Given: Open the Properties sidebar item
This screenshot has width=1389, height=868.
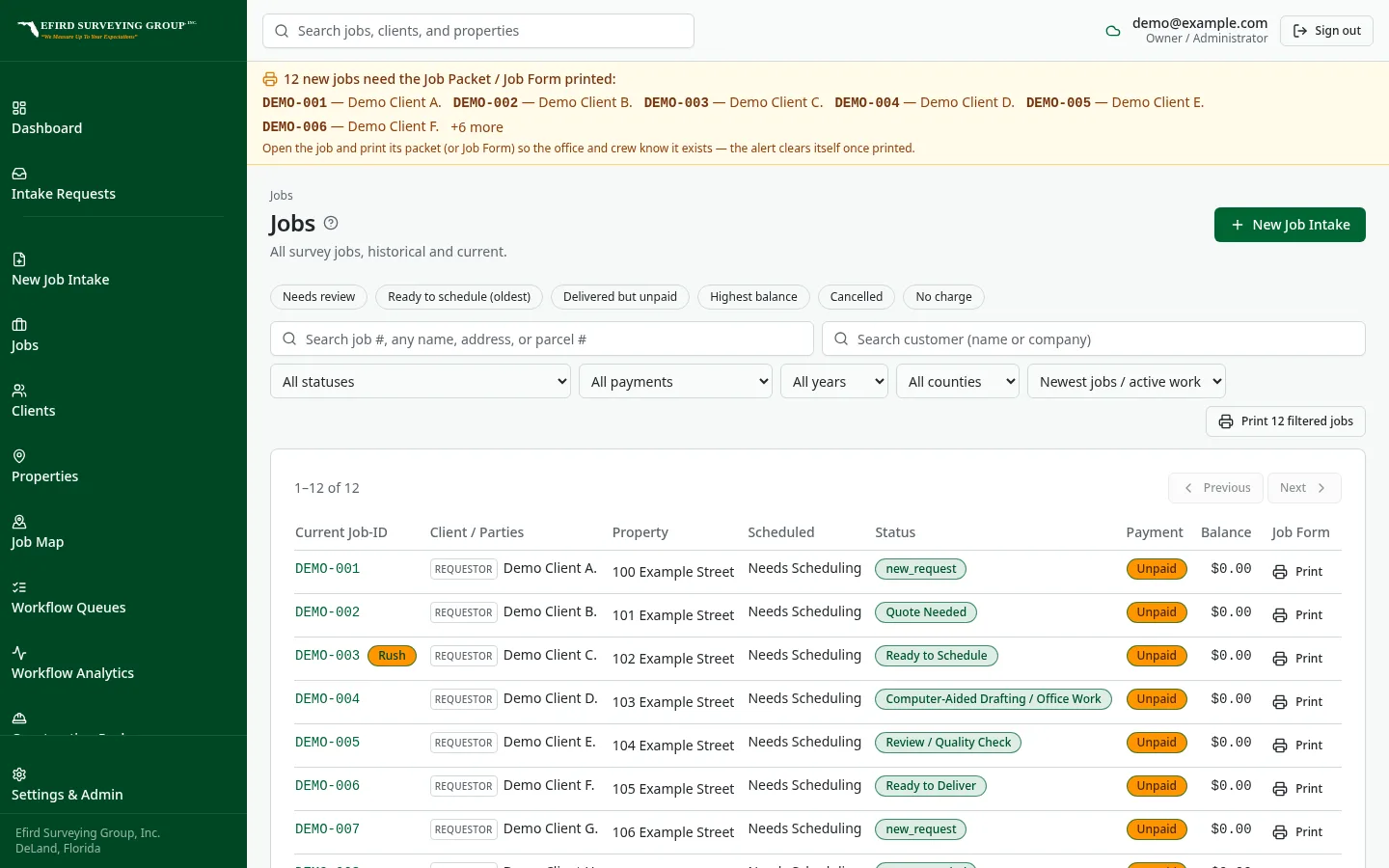Looking at the screenshot, I should 123,466.
